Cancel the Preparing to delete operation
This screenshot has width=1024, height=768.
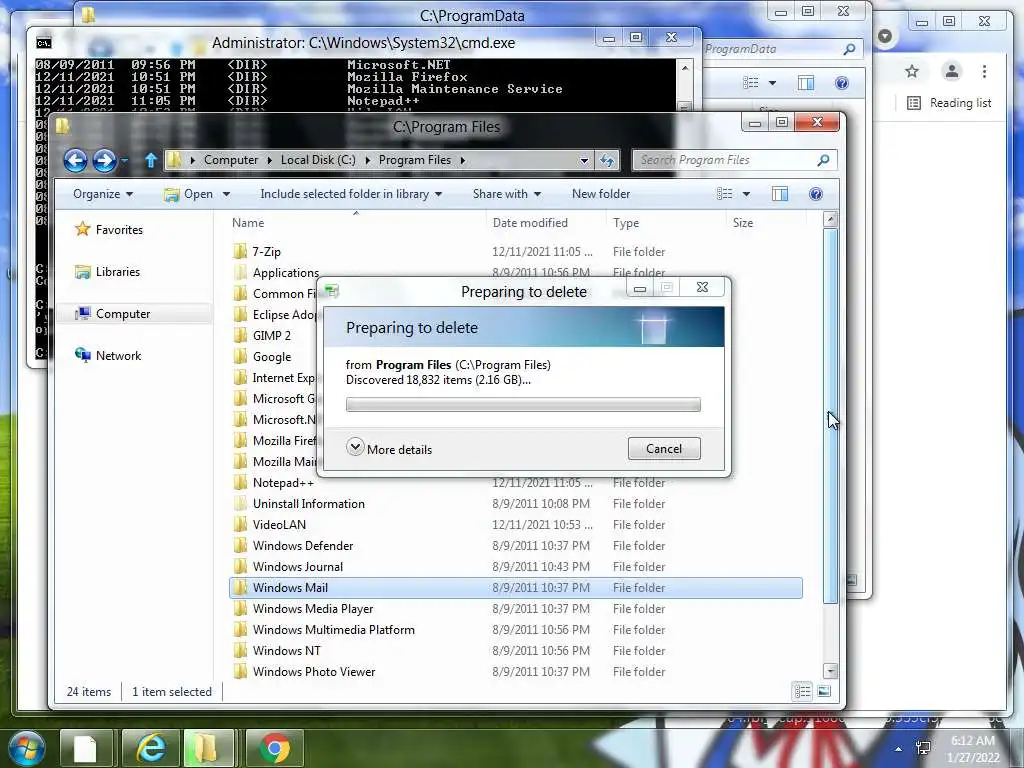click(x=664, y=449)
